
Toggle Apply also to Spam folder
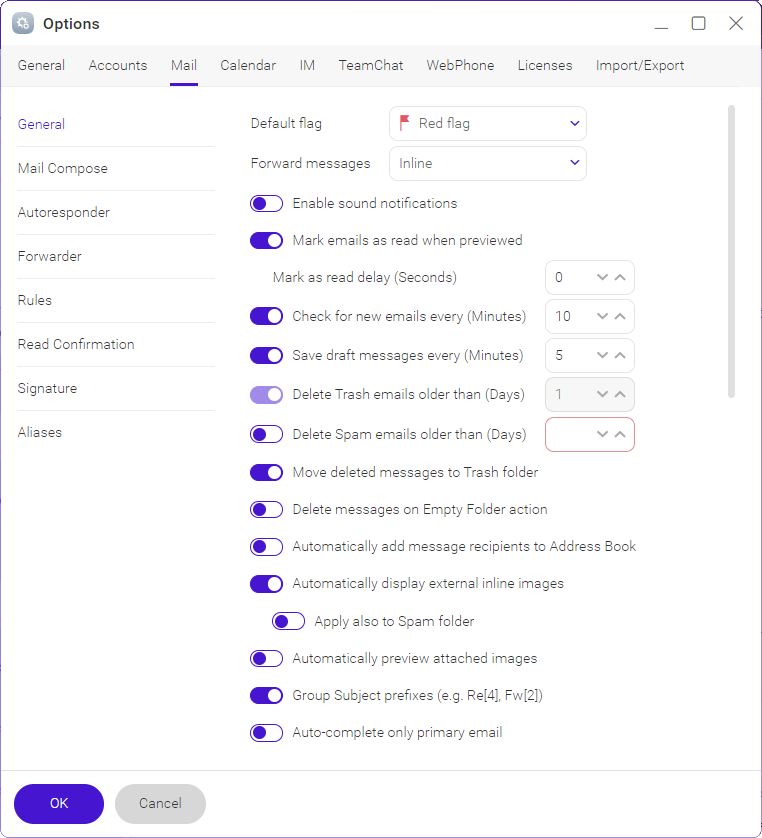tap(289, 622)
